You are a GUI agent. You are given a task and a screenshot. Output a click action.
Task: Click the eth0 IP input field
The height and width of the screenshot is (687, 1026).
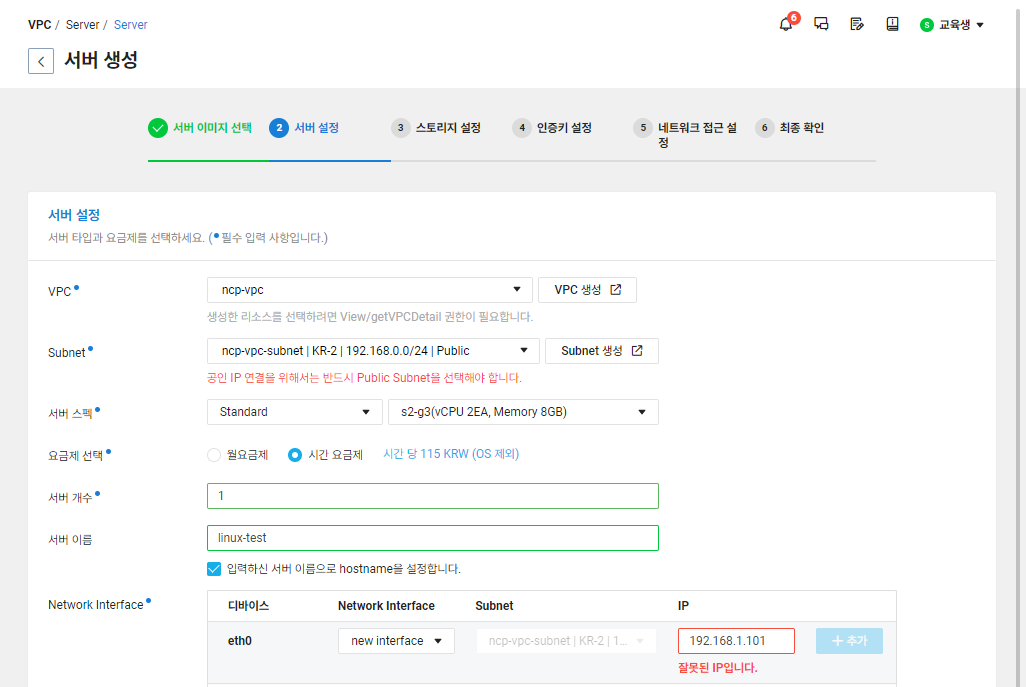(736, 641)
